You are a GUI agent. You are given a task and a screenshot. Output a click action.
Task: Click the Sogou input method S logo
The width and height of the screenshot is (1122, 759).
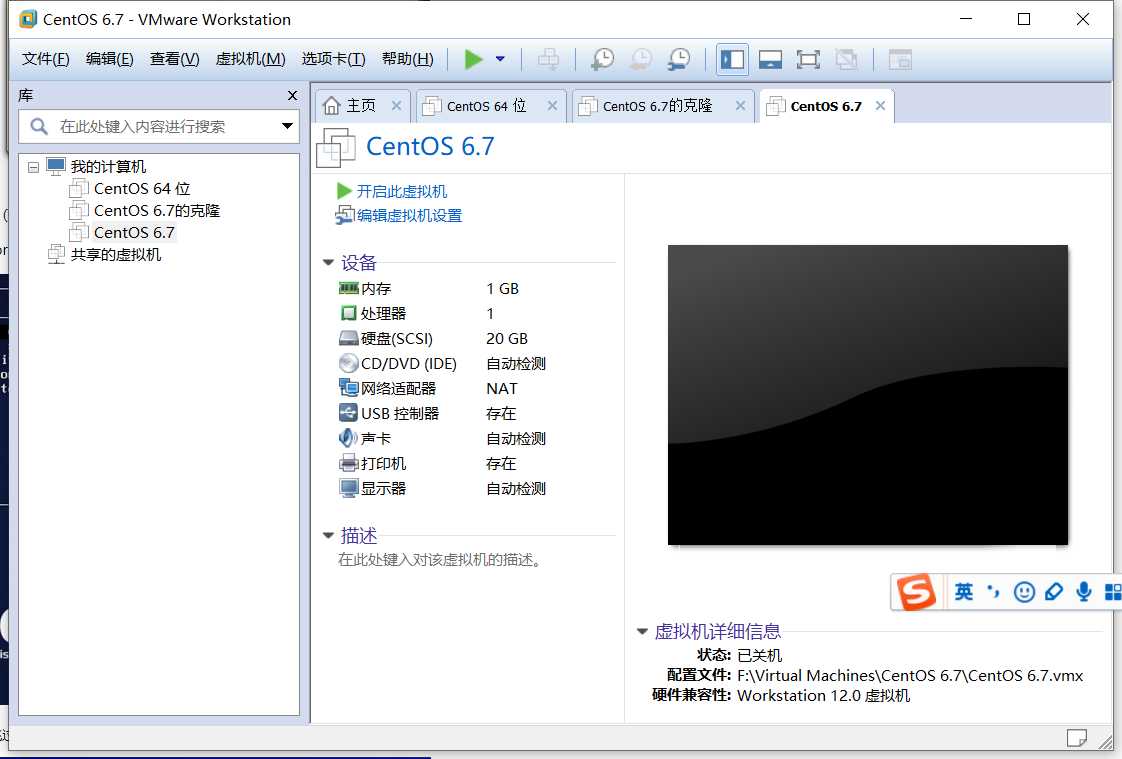(x=917, y=592)
